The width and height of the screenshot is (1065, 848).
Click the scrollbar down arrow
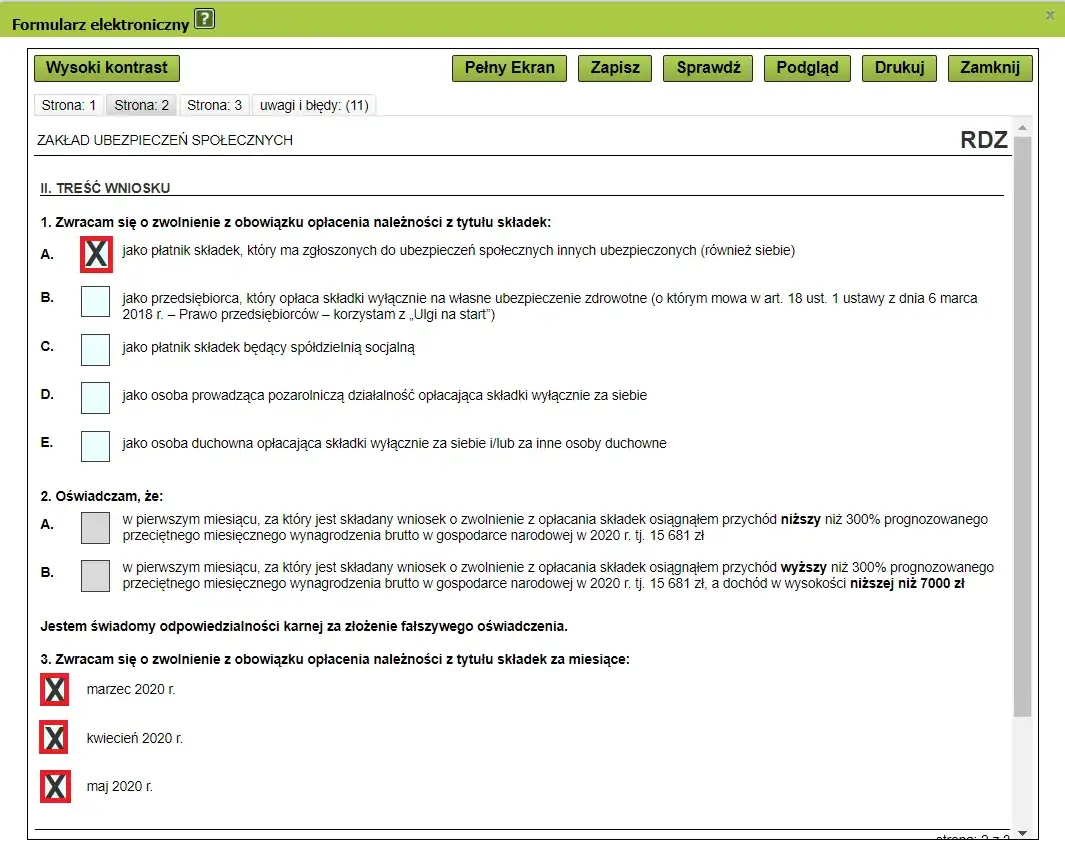coord(1022,831)
